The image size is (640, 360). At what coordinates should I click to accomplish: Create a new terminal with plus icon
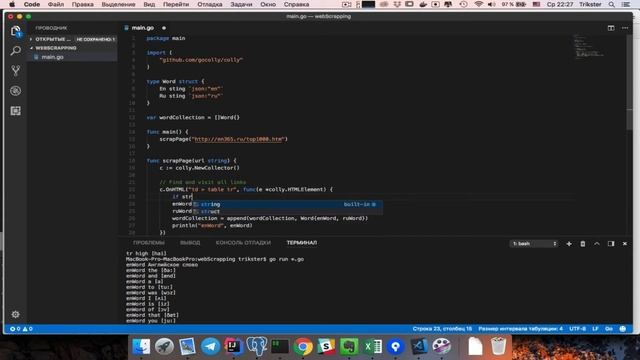(569, 244)
